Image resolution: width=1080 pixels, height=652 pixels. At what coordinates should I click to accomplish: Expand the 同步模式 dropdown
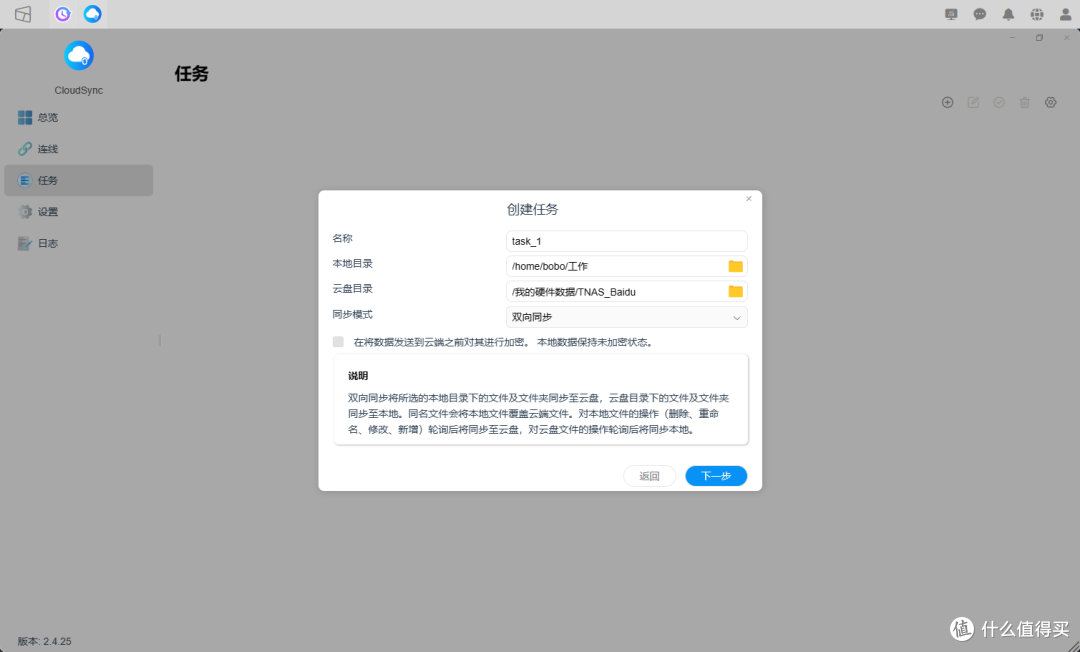(x=627, y=317)
